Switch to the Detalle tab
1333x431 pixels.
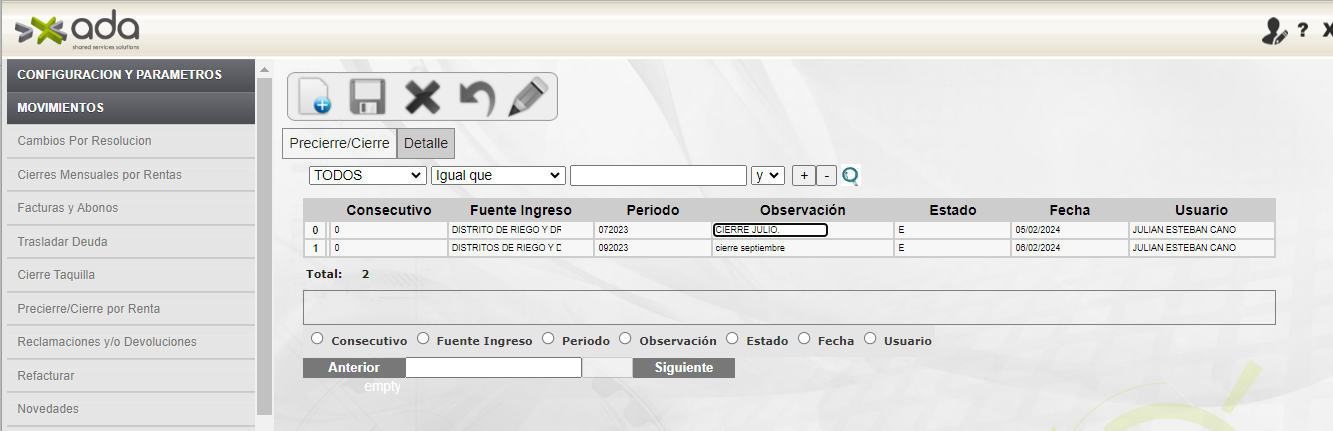pos(426,143)
